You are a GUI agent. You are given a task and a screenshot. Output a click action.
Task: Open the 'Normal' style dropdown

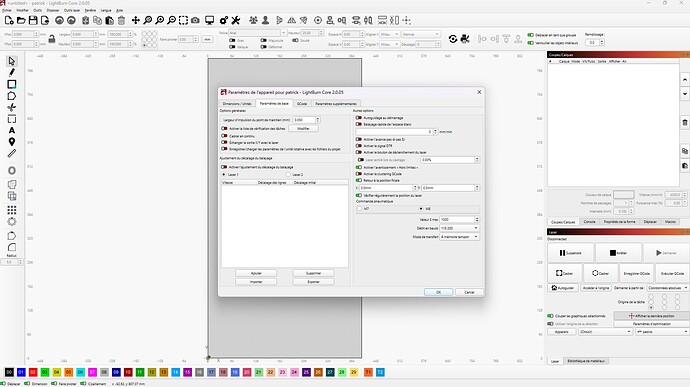coord(420,34)
